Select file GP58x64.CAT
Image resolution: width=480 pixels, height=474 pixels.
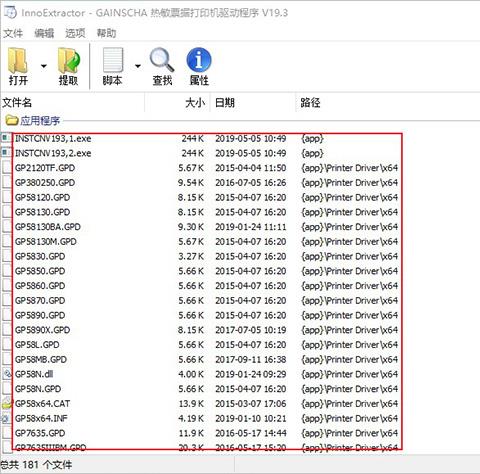42,404
